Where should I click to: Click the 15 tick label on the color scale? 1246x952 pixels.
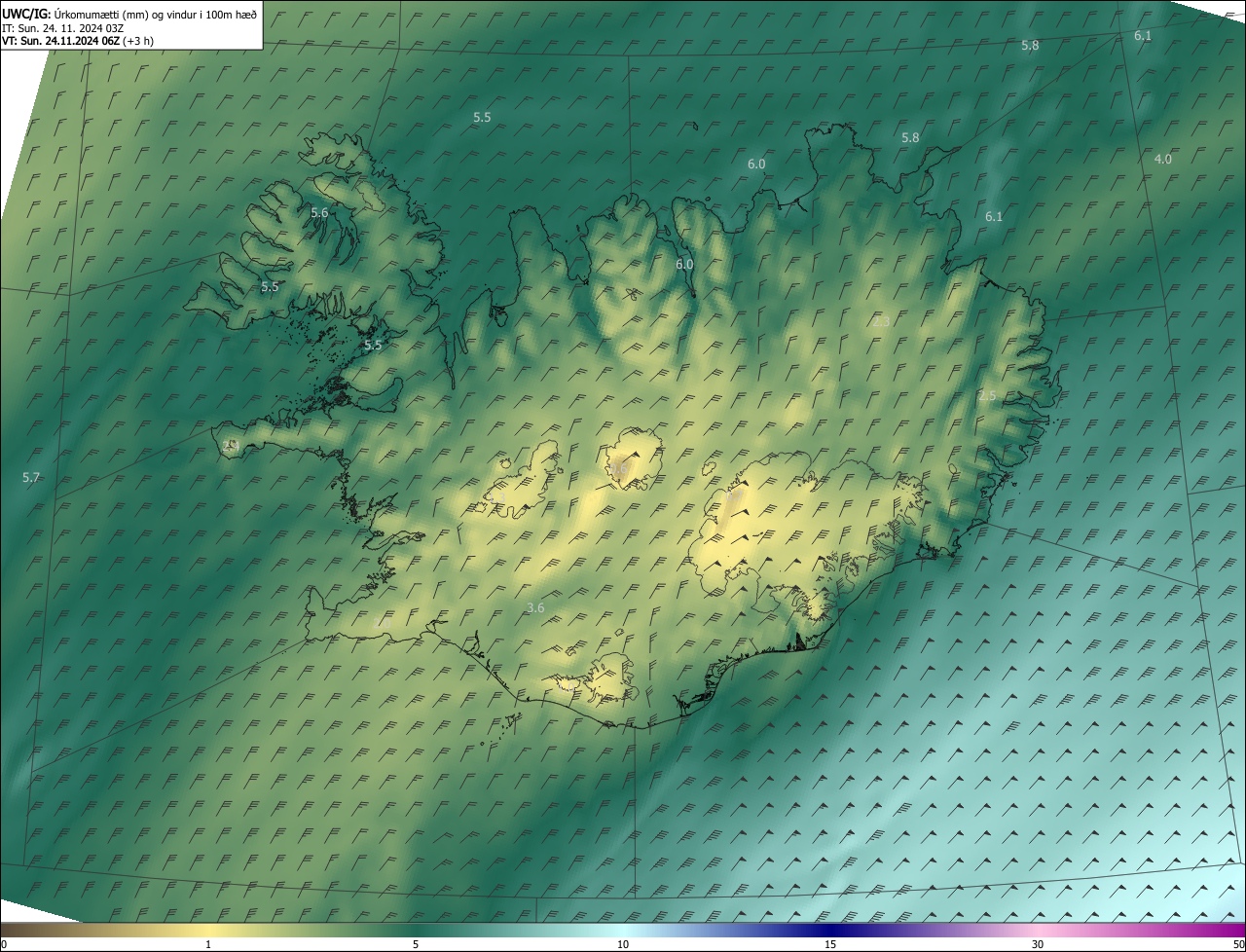coord(830,945)
